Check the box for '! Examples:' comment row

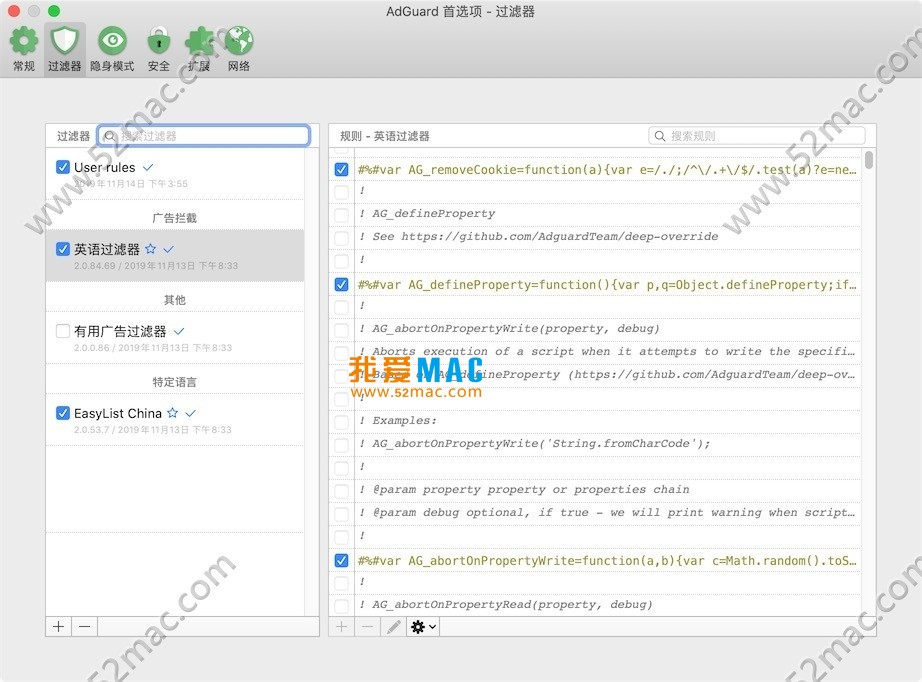click(x=341, y=422)
